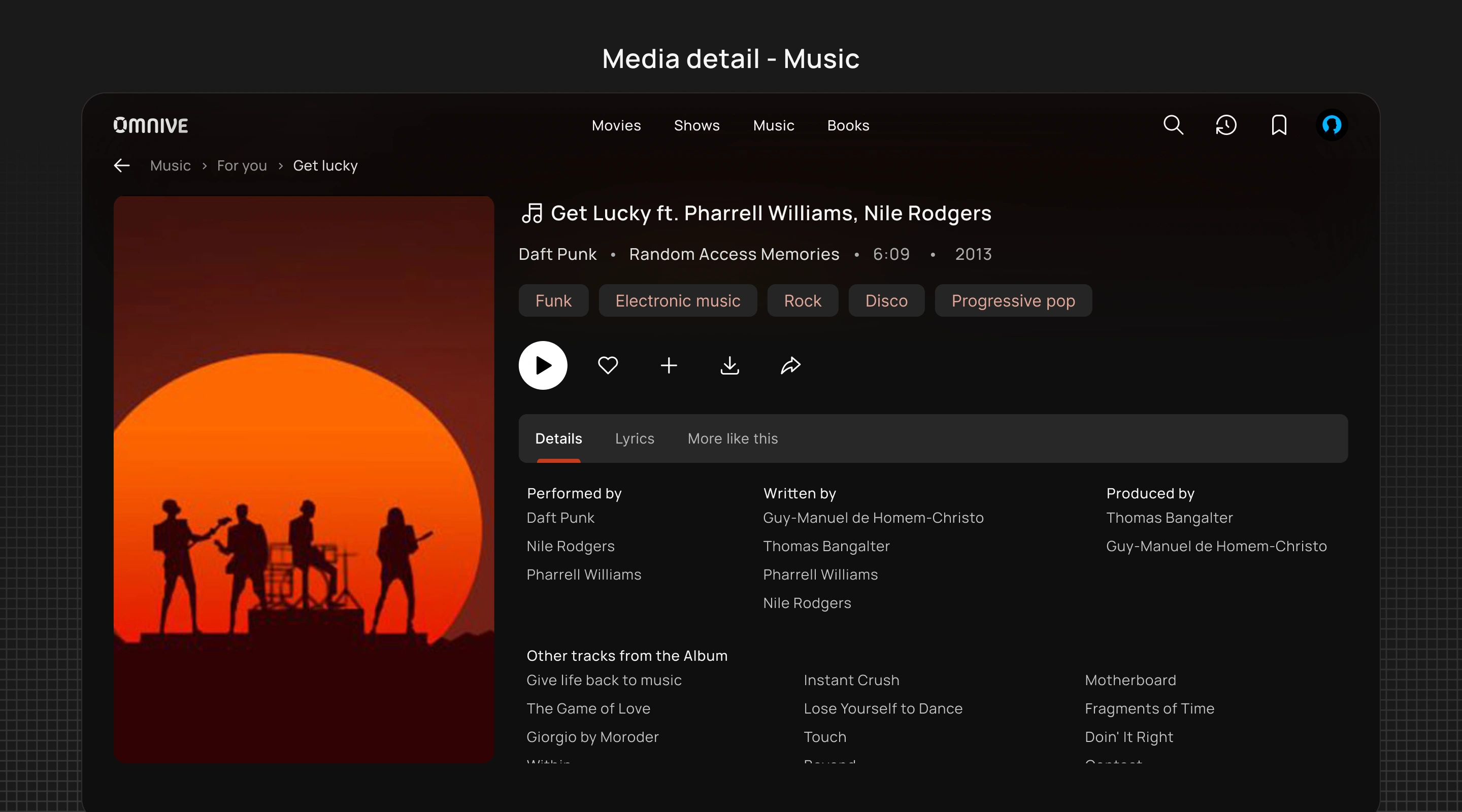Add track using plus icon
This screenshot has height=812, width=1462.
pyautogui.click(x=669, y=365)
